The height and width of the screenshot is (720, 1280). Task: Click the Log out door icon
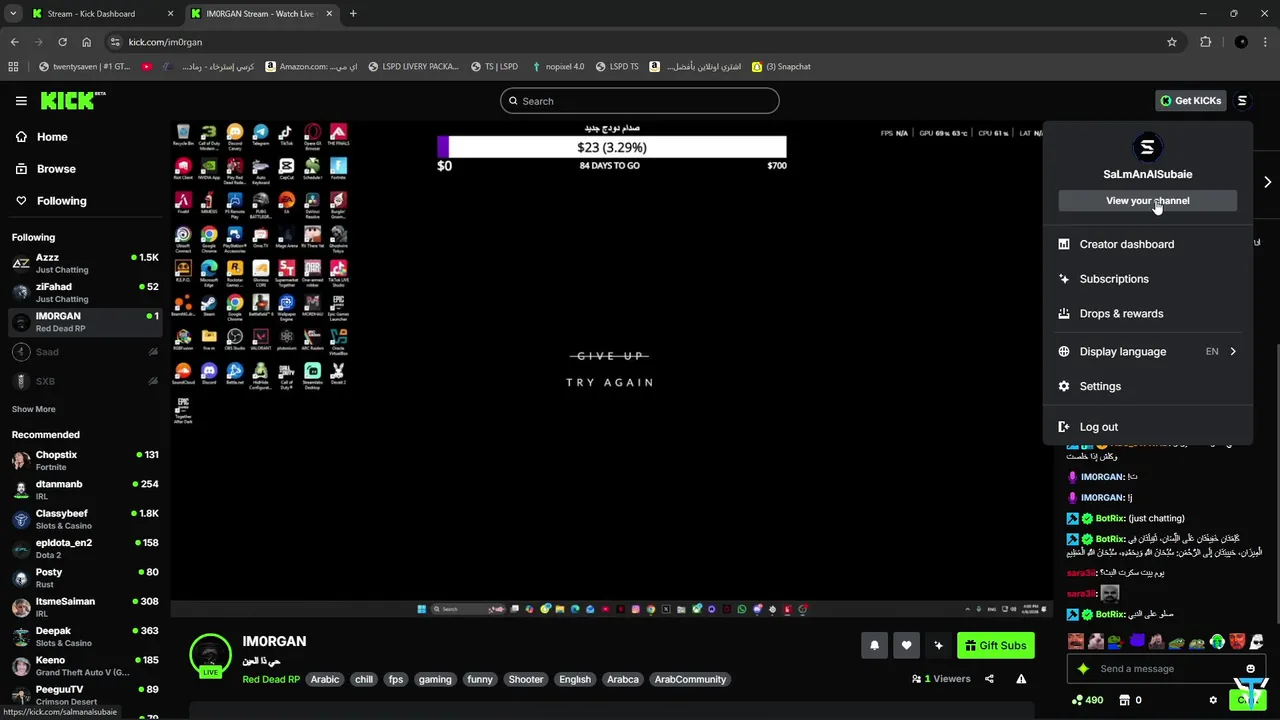pos(1063,427)
